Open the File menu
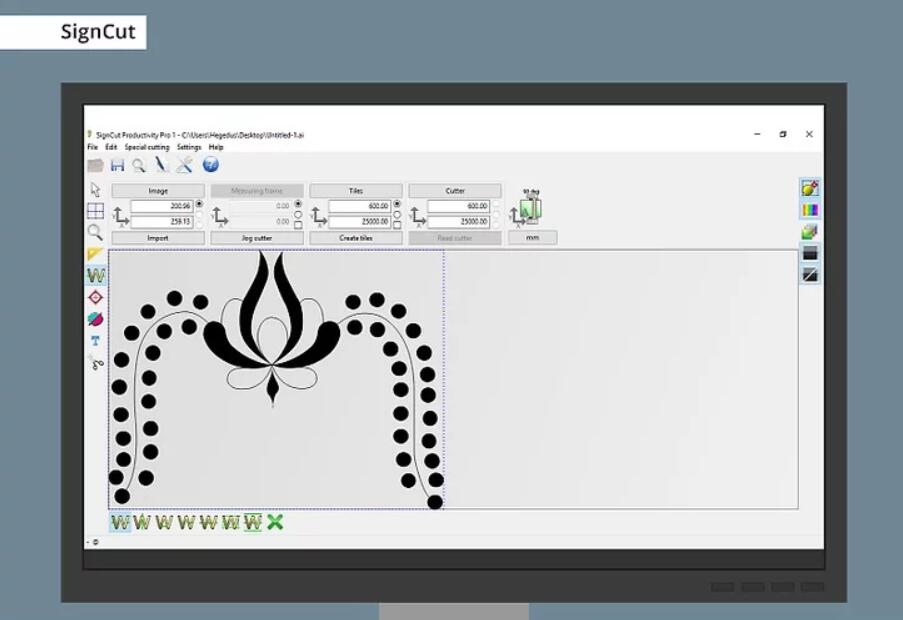 point(93,147)
